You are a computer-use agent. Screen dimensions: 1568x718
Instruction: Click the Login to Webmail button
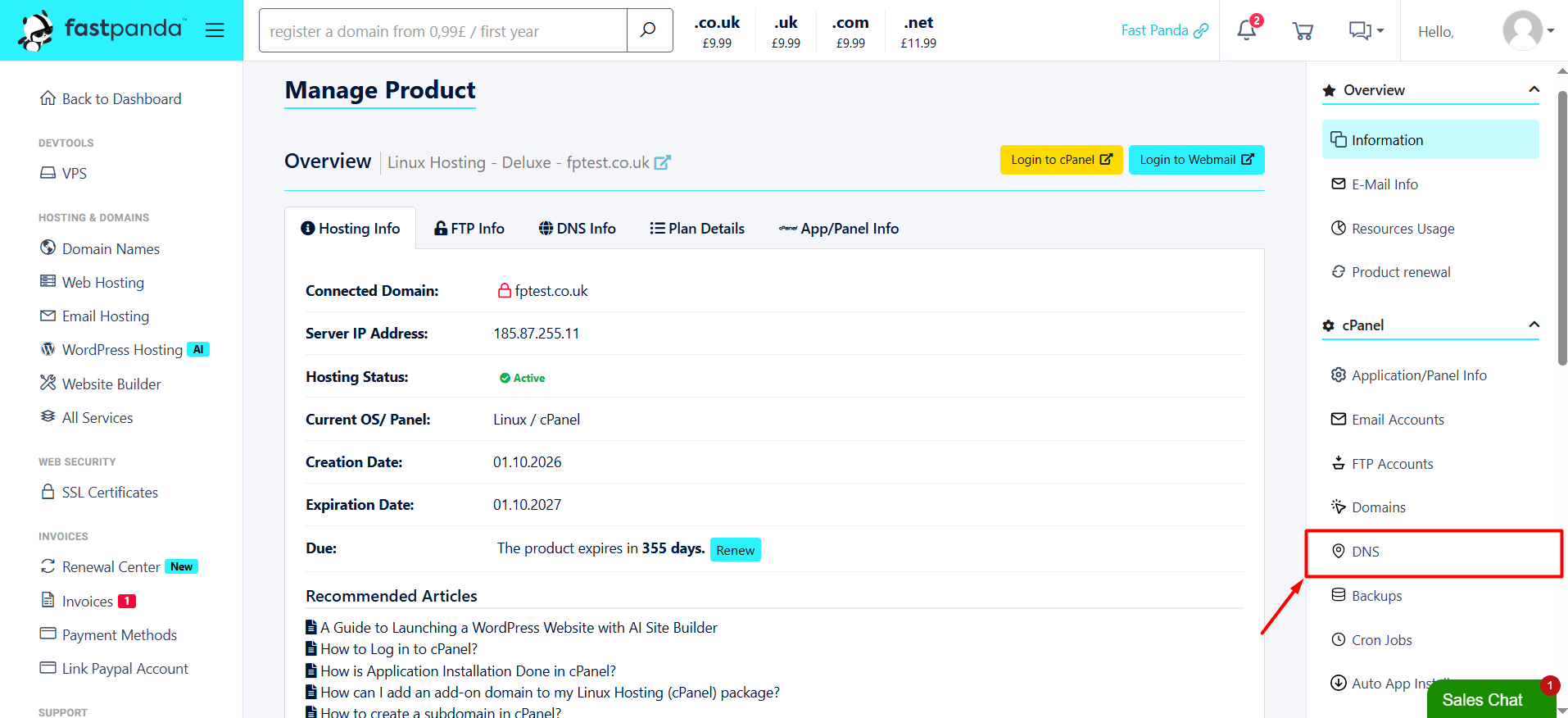tap(1196, 160)
